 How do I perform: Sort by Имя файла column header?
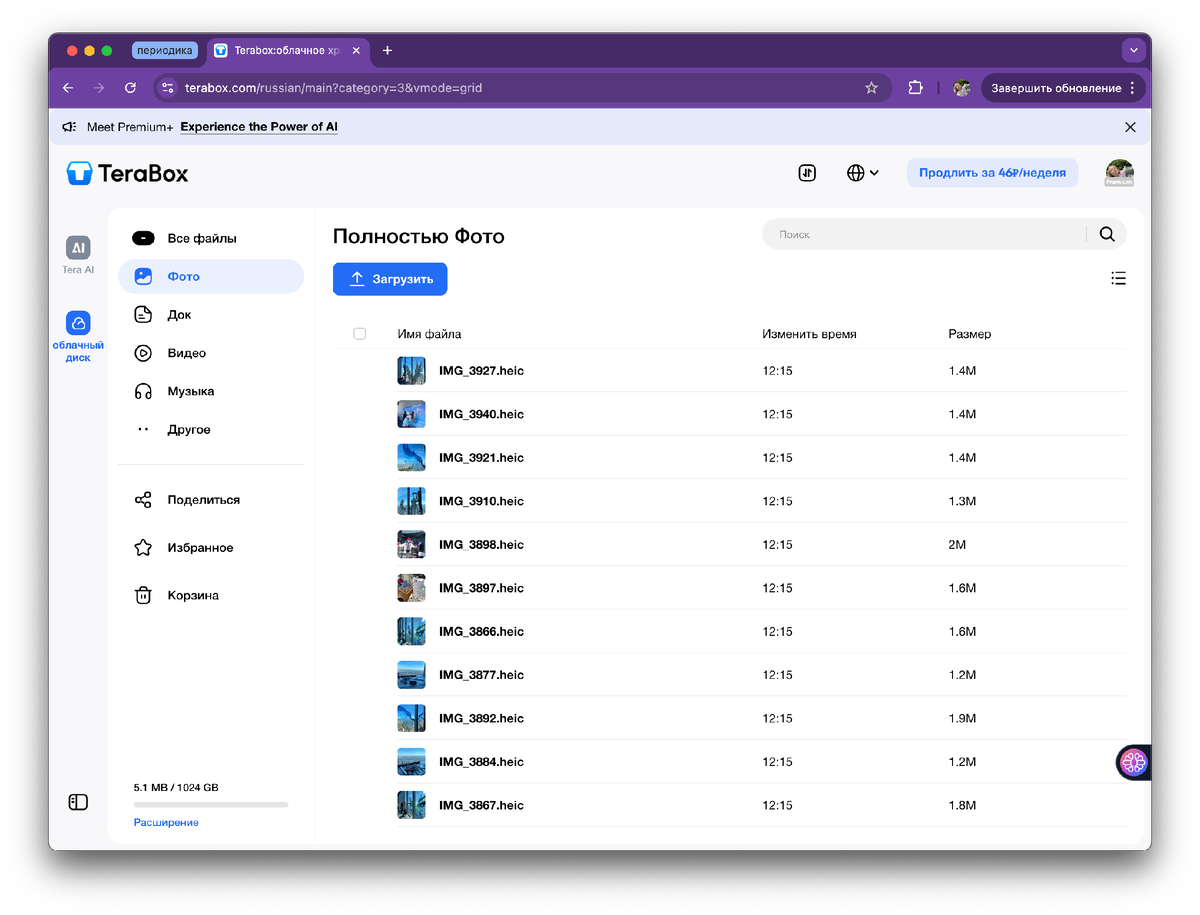coord(429,334)
